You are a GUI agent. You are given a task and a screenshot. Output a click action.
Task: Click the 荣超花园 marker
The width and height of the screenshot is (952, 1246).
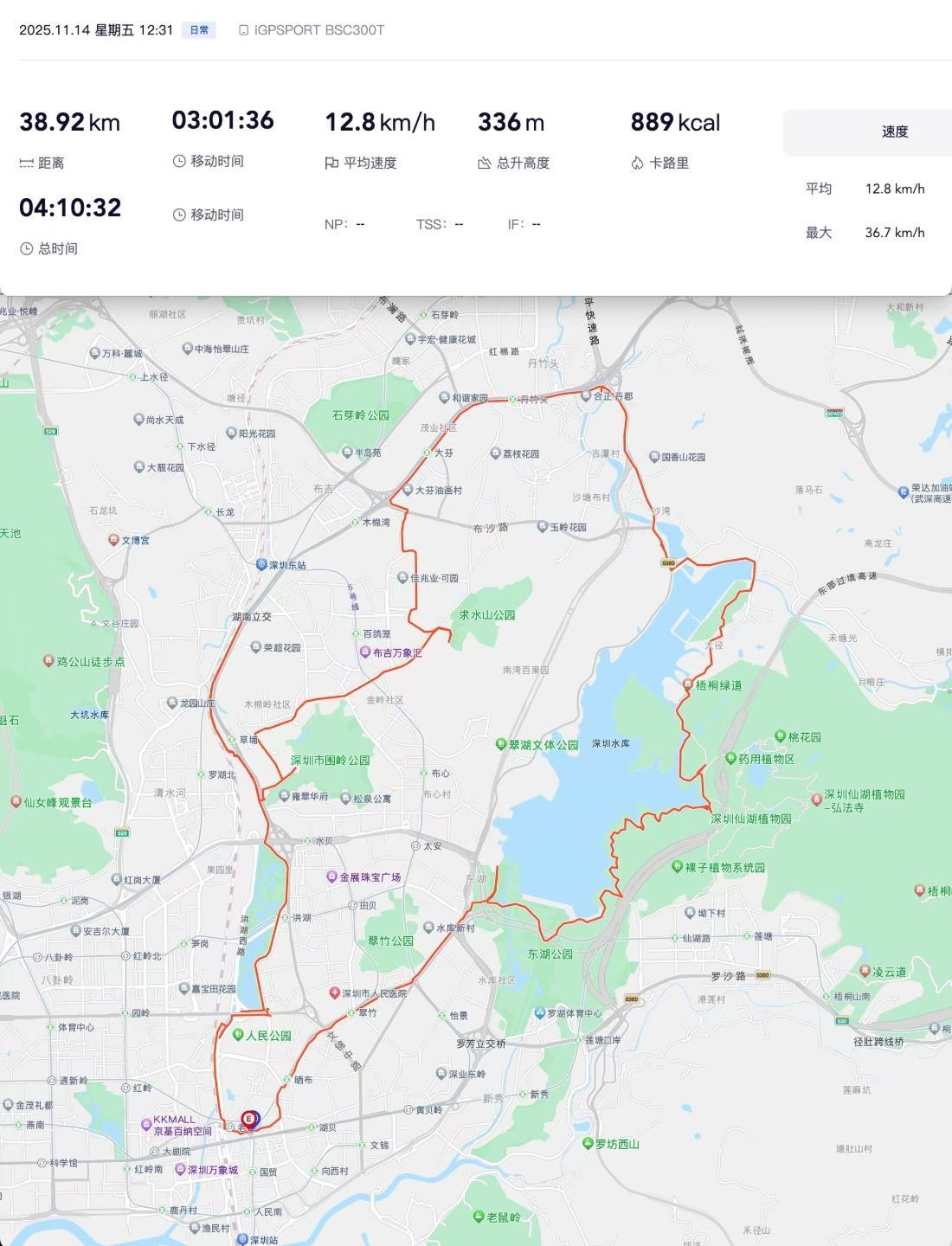tap(255, 647)
